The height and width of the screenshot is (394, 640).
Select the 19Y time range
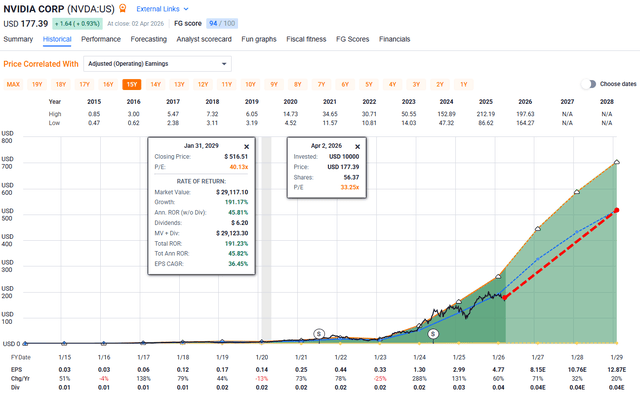coord(37,85)
